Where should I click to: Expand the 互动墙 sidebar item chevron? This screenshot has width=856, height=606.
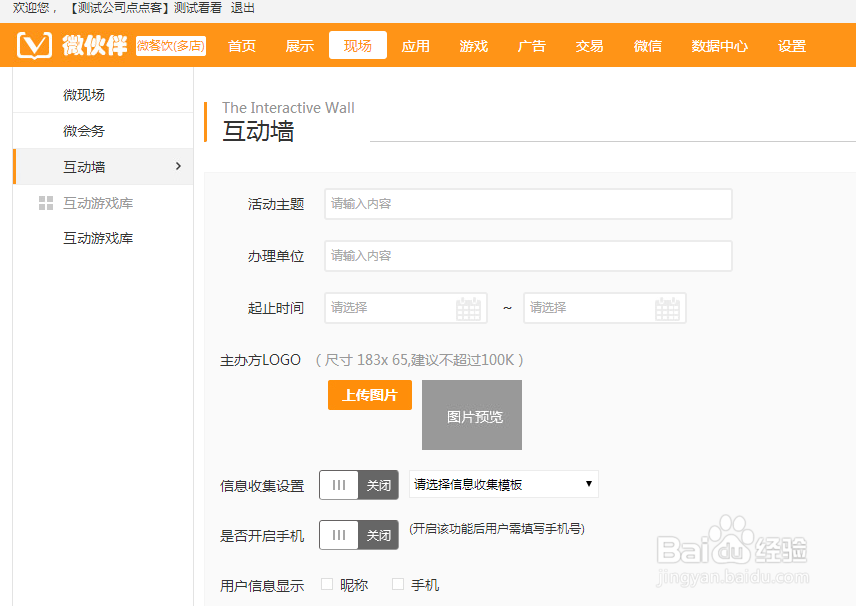pos(178,166)
